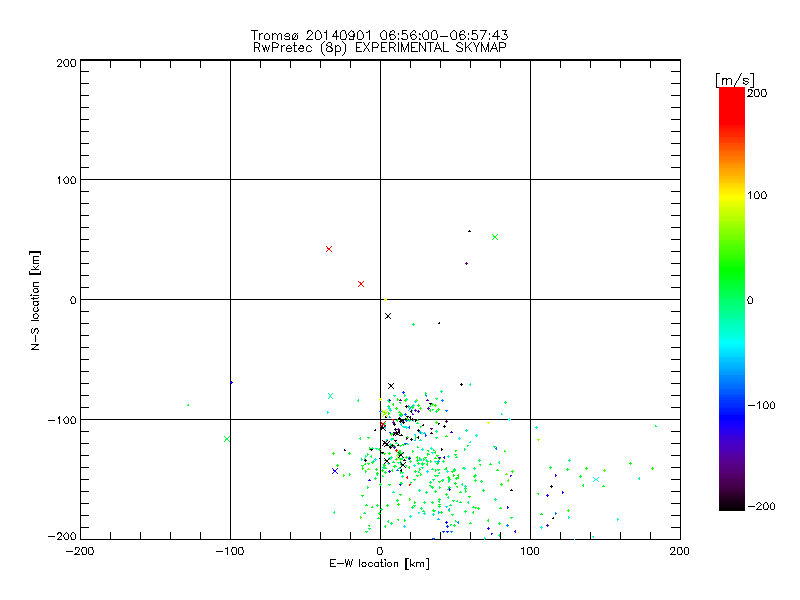Select the colorbar tick label "100"
This screenshot has width=800, height=600.
[x=757, y=195]
